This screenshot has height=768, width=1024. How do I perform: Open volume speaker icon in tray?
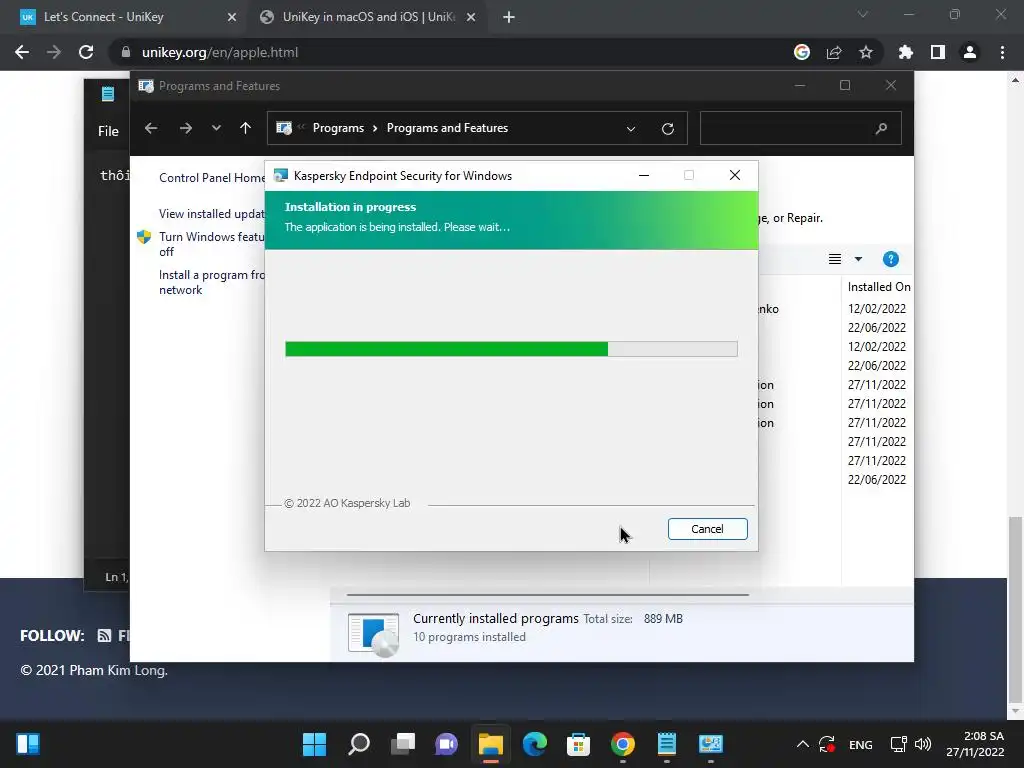[923, 744]
